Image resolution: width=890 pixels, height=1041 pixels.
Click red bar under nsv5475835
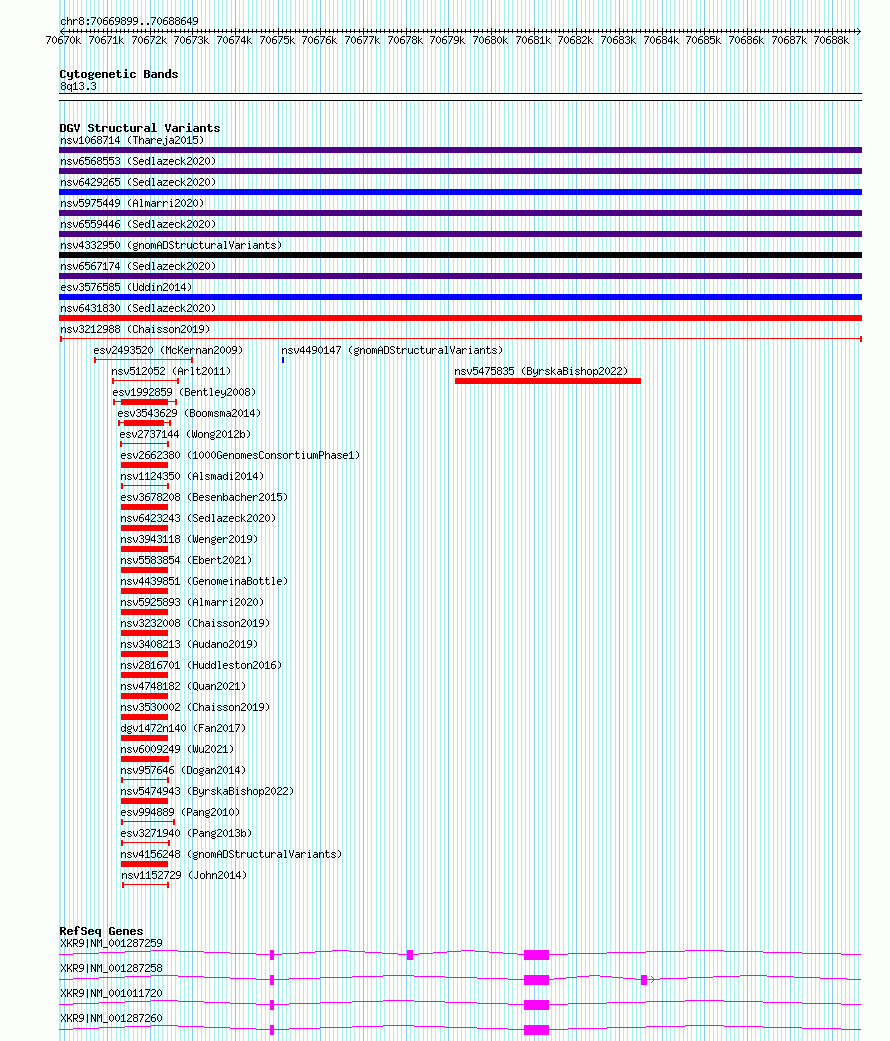[548, 381]
